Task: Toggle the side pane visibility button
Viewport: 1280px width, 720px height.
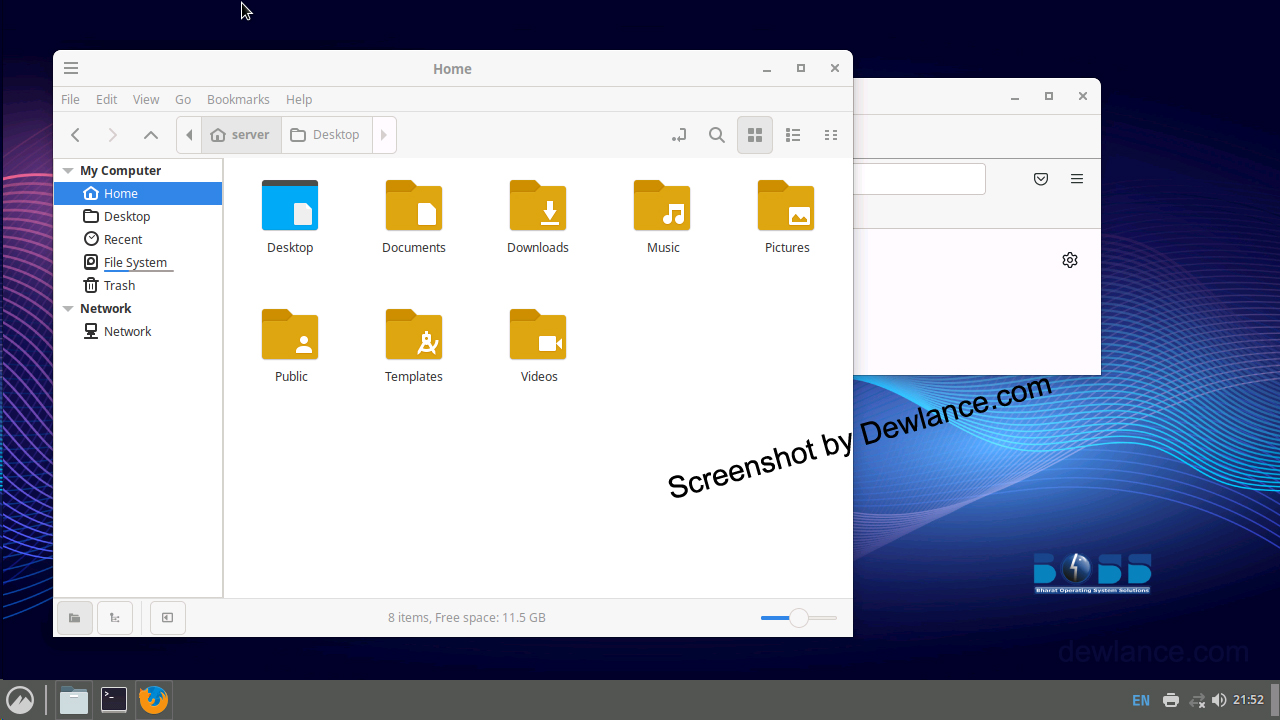Action: (x=167, y=617)
